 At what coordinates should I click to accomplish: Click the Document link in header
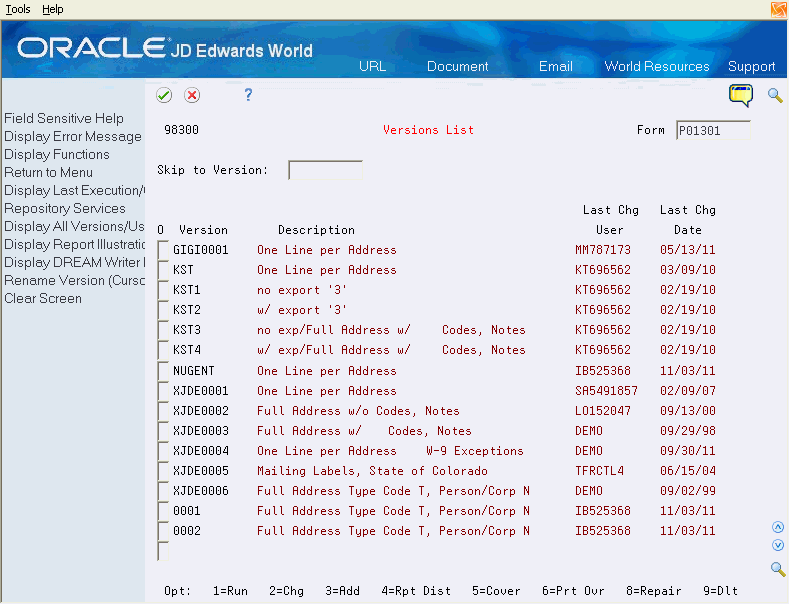coord(457,66)
